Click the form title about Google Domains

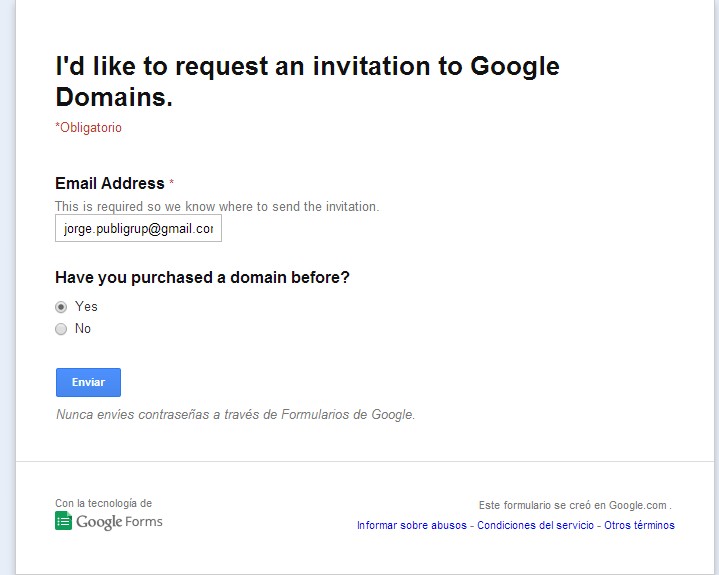click(307, 81)
